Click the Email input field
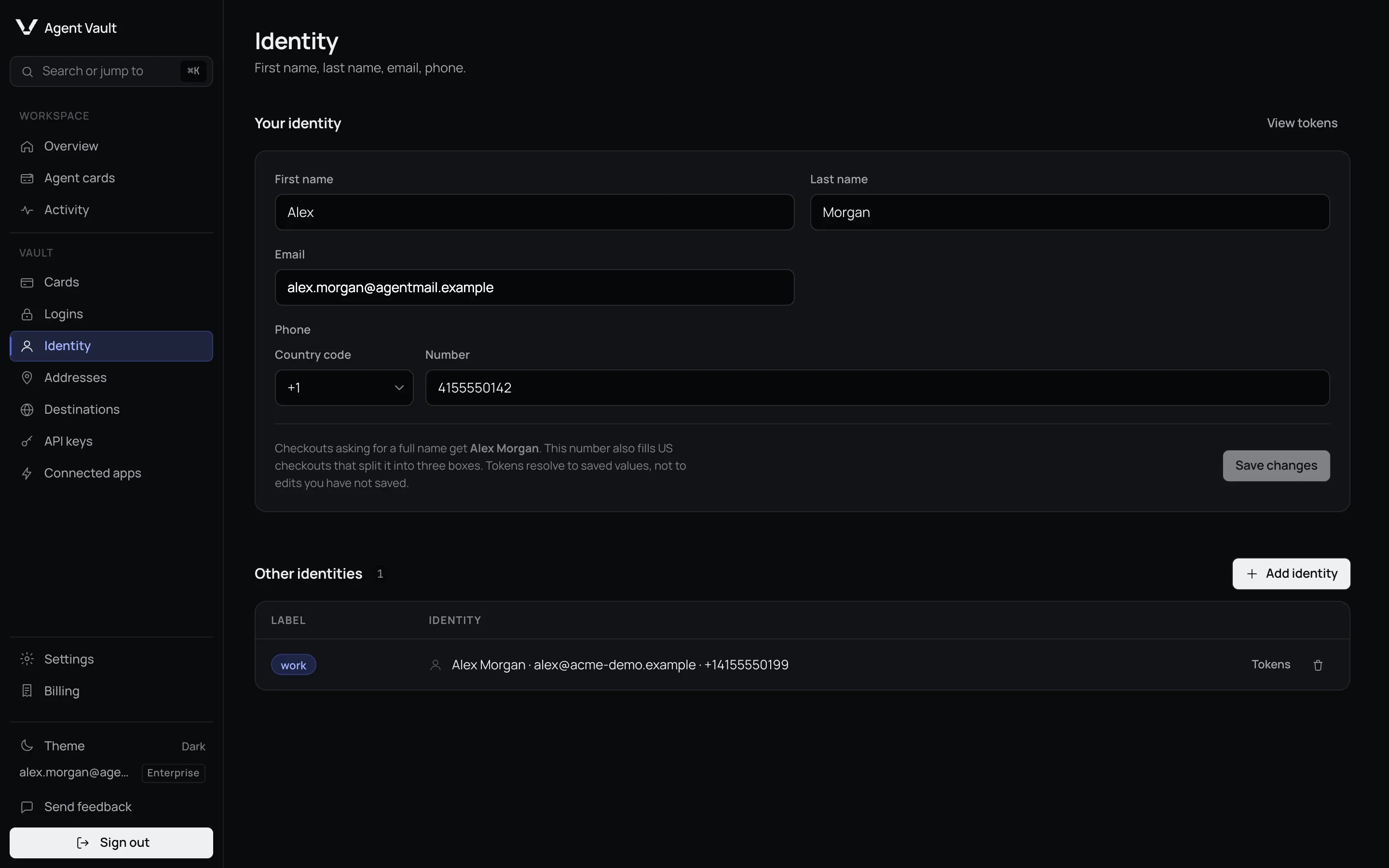 534,287
